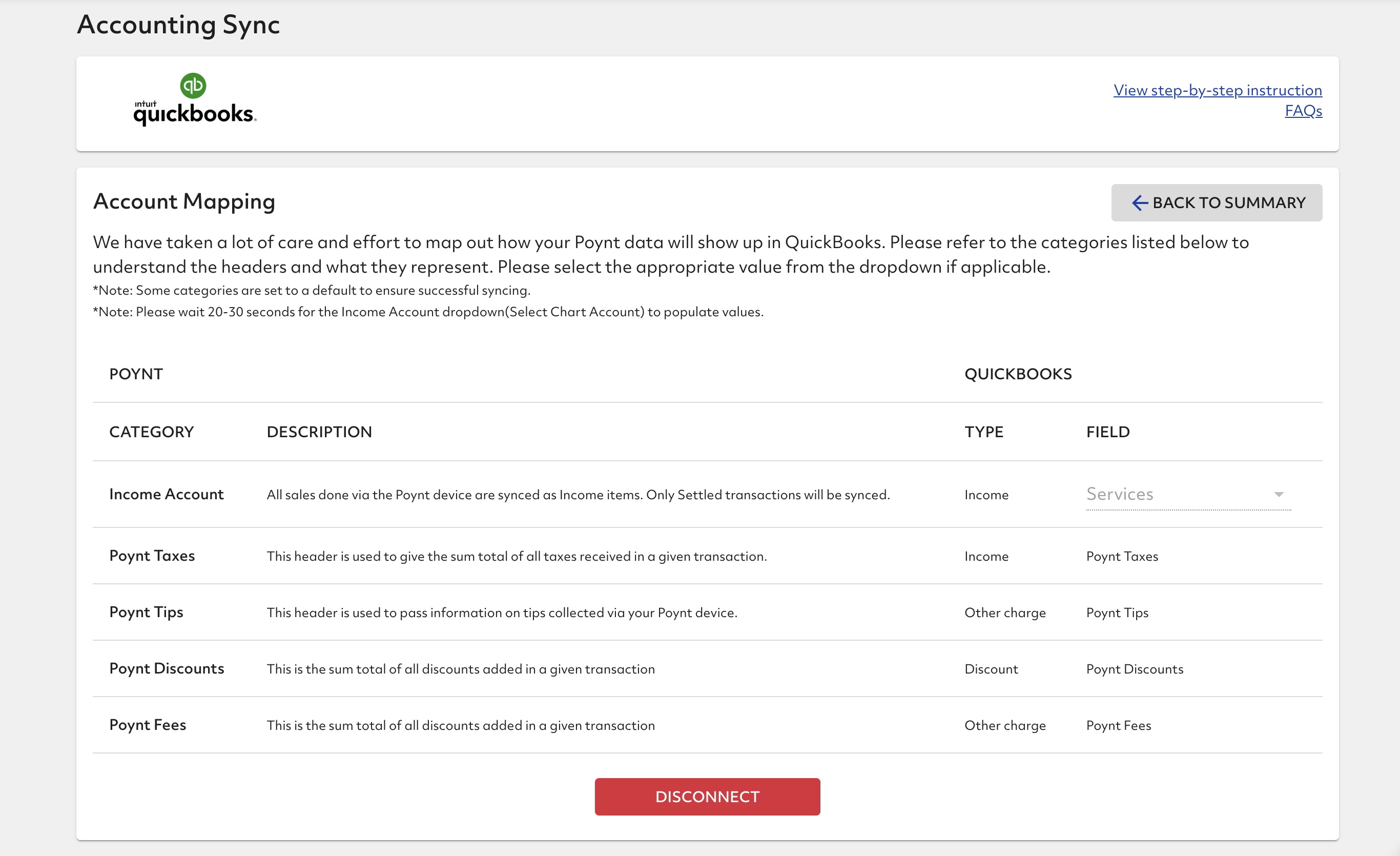The image size is (1400, 856).
Task: Click the DESCRIPTION column header
Action: (319, 432)
